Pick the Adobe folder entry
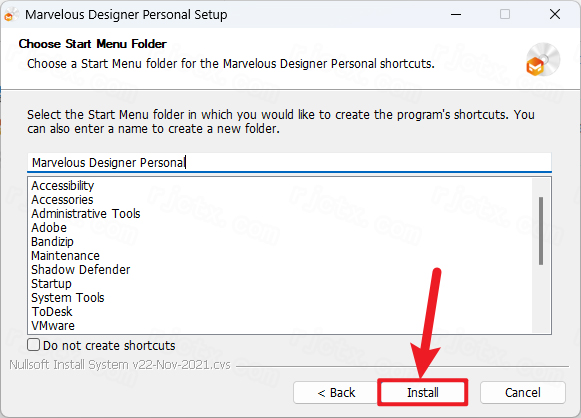This screenshot has height=418, width=581. [x=49, y=228]
